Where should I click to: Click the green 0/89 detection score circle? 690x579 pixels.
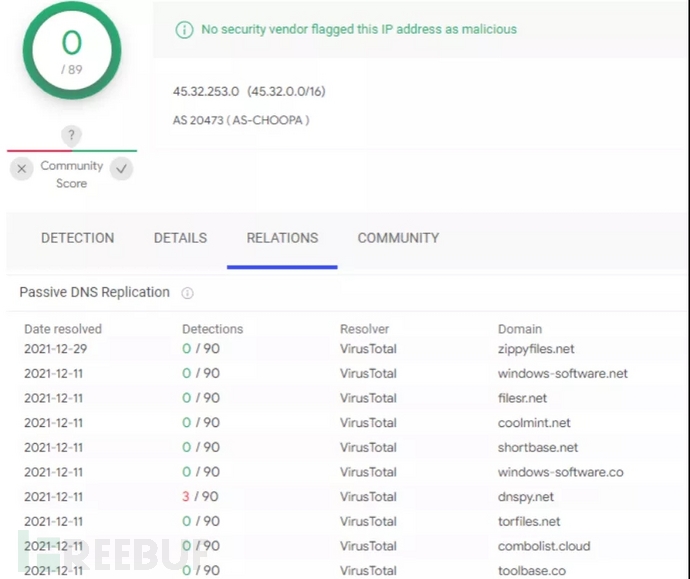tap(71, 49)
